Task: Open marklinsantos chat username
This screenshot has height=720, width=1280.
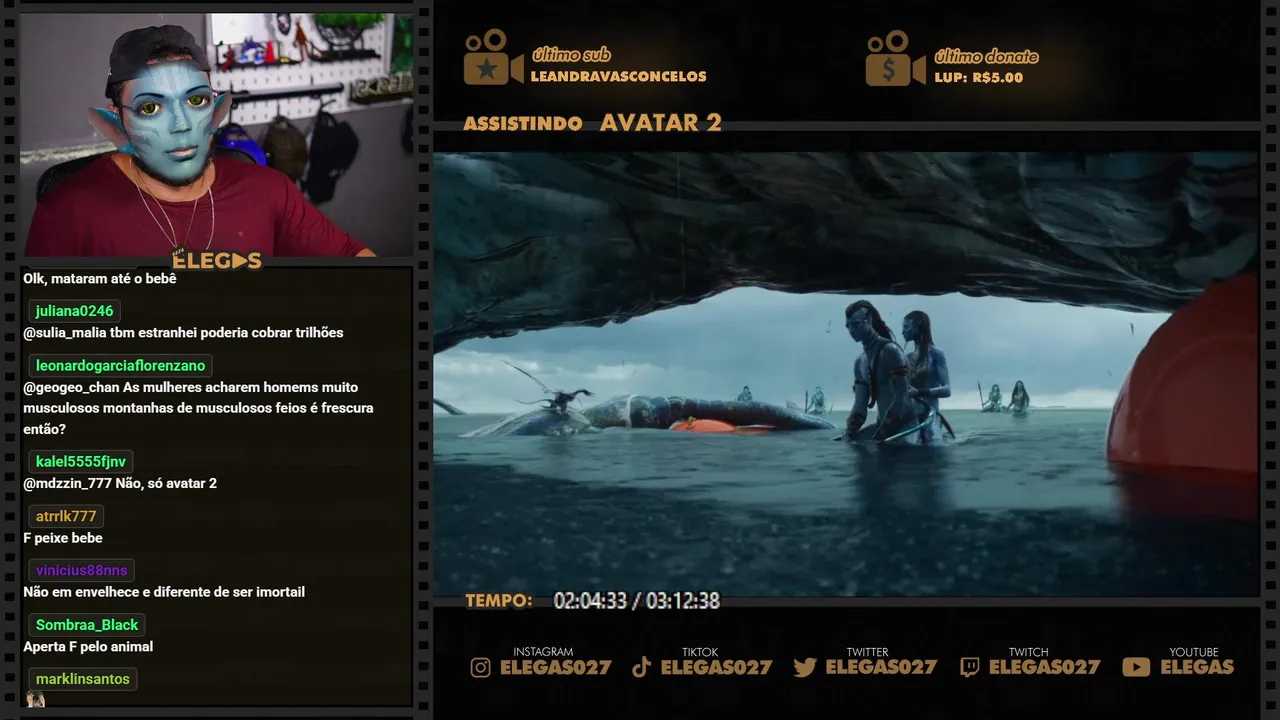Action: tap(83, 679)
